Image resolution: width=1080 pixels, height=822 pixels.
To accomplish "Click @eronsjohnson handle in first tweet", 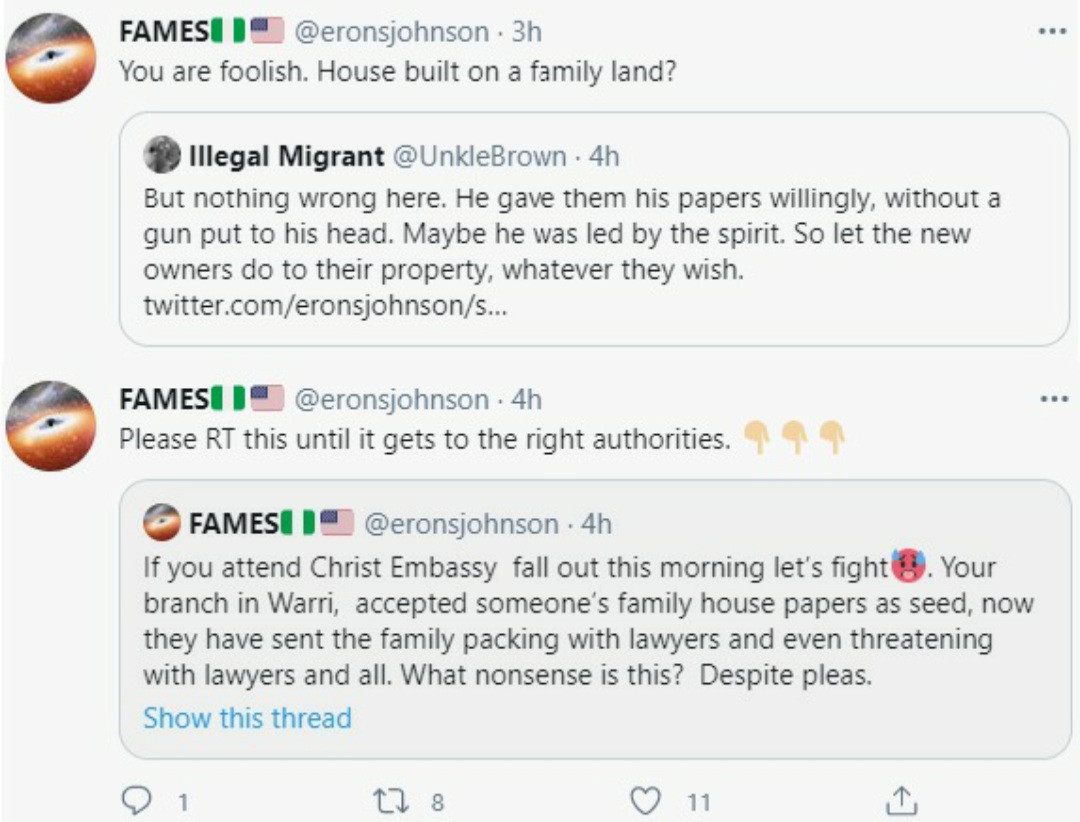I will click(390, 32).
